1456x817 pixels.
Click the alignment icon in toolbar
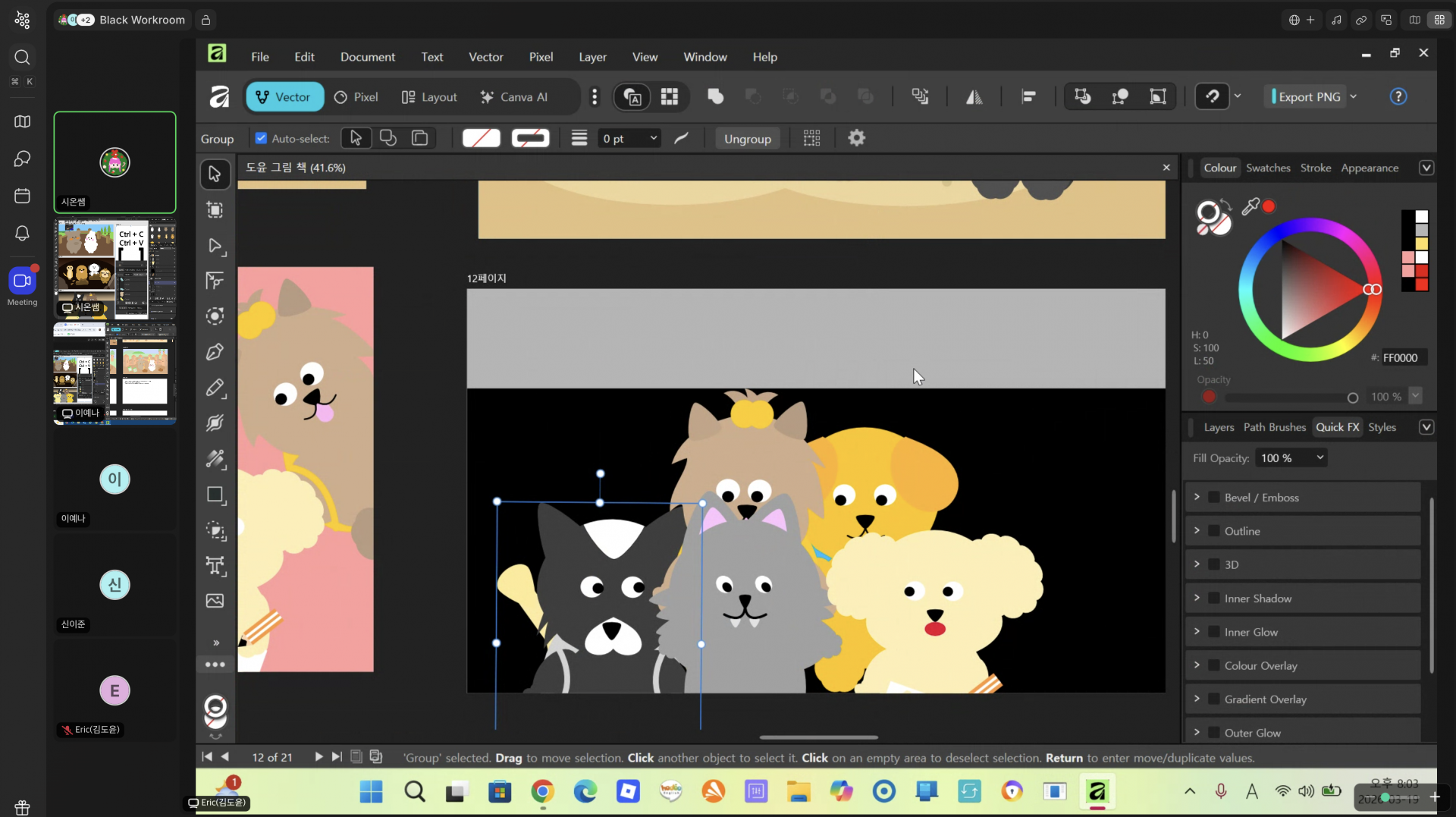pyautogui.click(x=1029, y=97)
